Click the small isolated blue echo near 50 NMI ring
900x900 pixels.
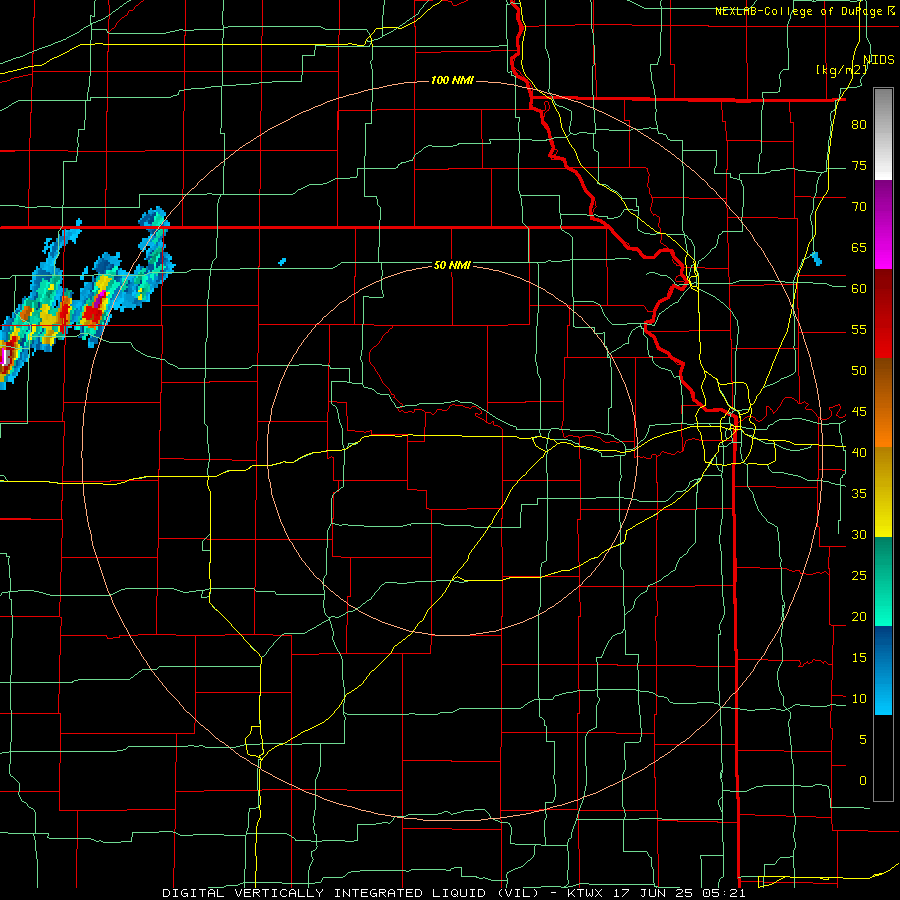282,262
